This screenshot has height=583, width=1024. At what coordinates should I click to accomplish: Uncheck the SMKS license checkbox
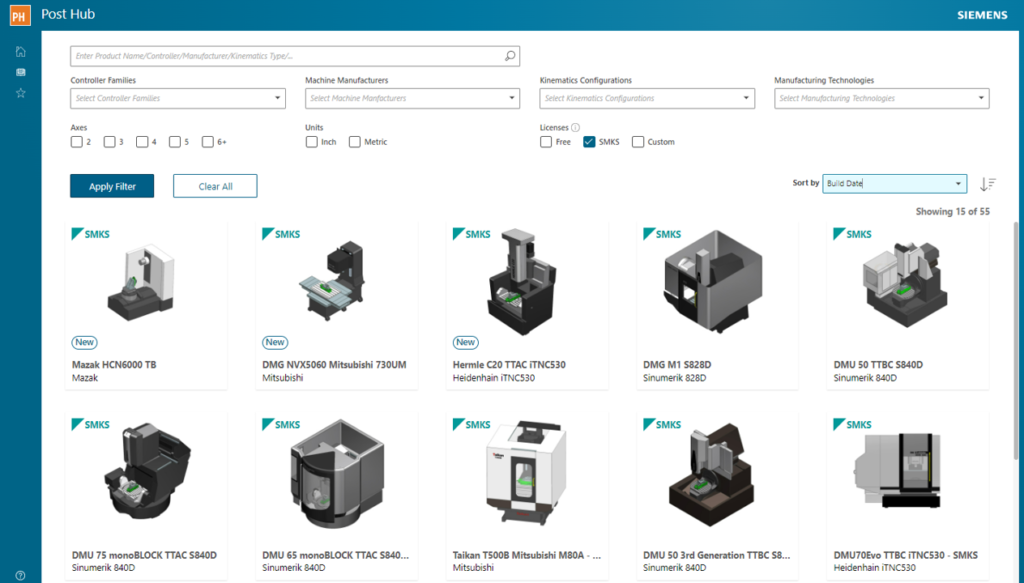(x=589, y=141)
